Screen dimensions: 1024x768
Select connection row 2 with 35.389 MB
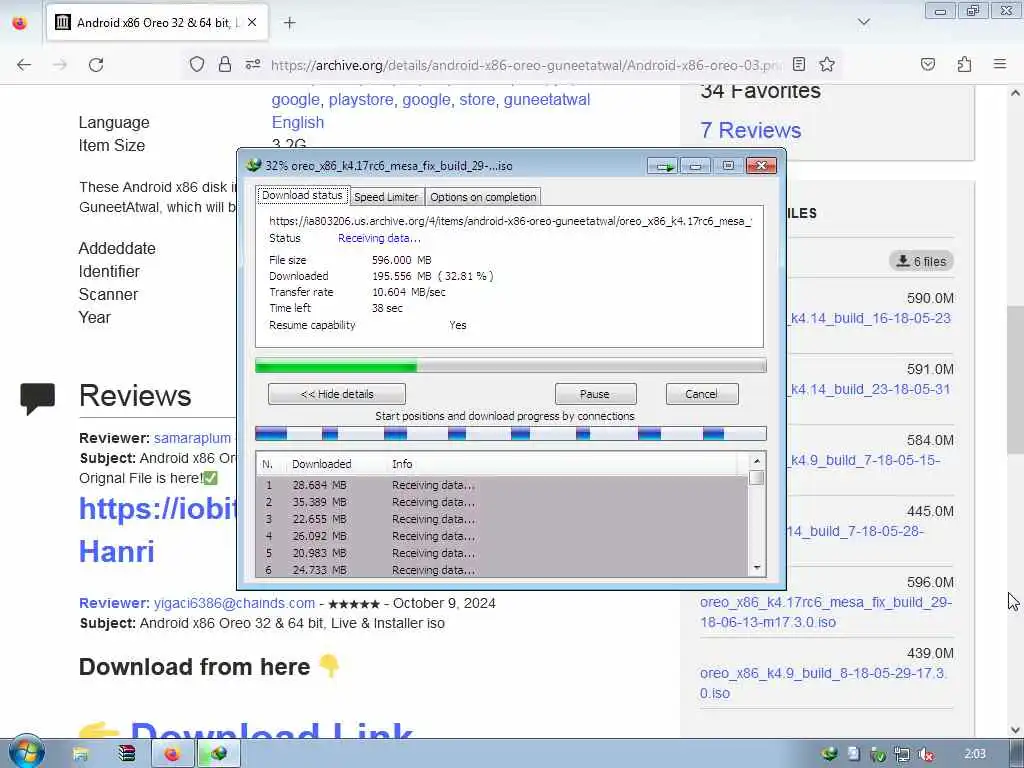point(502,502)
